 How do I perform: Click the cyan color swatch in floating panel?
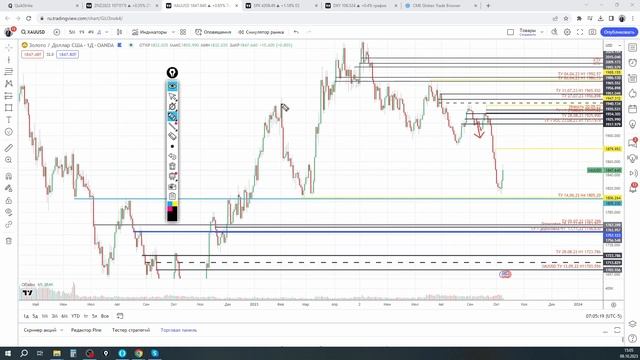pyautogui.click(x=170, y=204)
